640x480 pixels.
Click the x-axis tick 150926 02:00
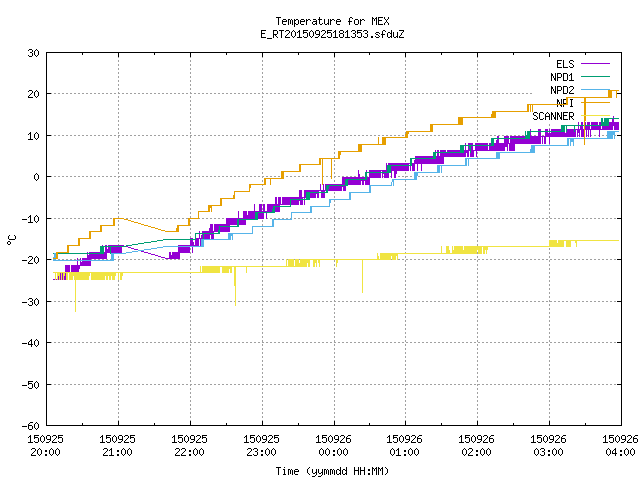[476, 445]
